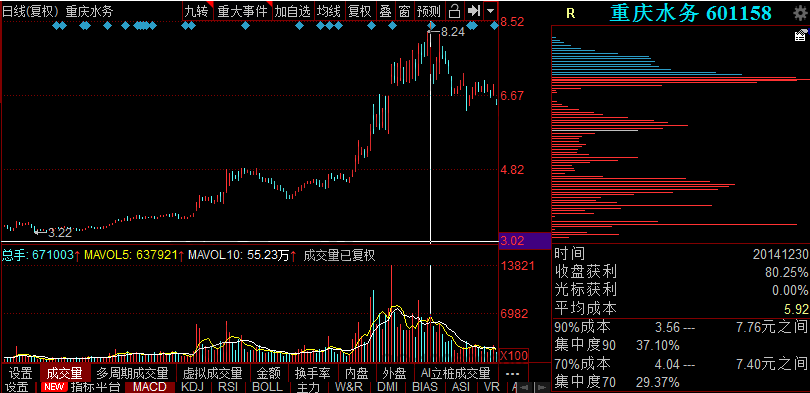Select the VR indicator tab
Viewport: 810px width, 393px height.
pos(491,387)
